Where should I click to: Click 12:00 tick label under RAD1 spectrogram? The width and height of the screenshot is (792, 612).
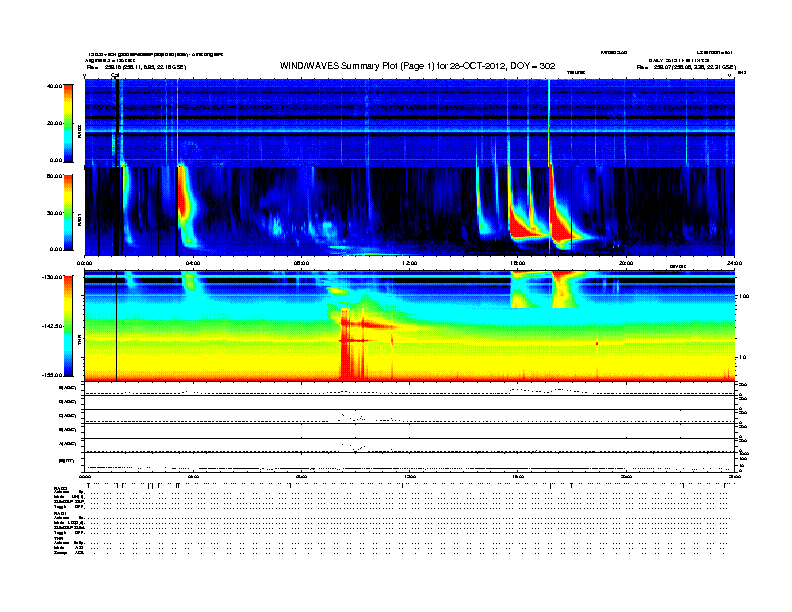point(410,263)
